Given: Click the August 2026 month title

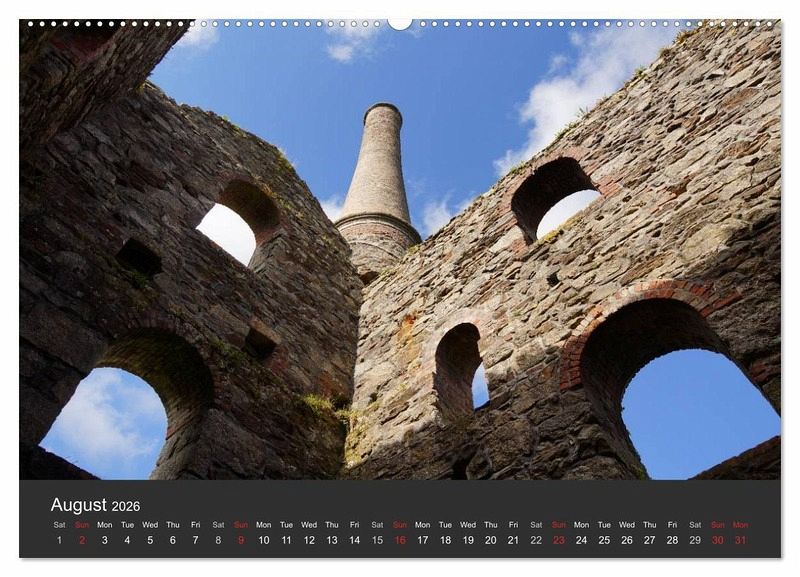Looking at the screenshot, I should tap(95, 505).
